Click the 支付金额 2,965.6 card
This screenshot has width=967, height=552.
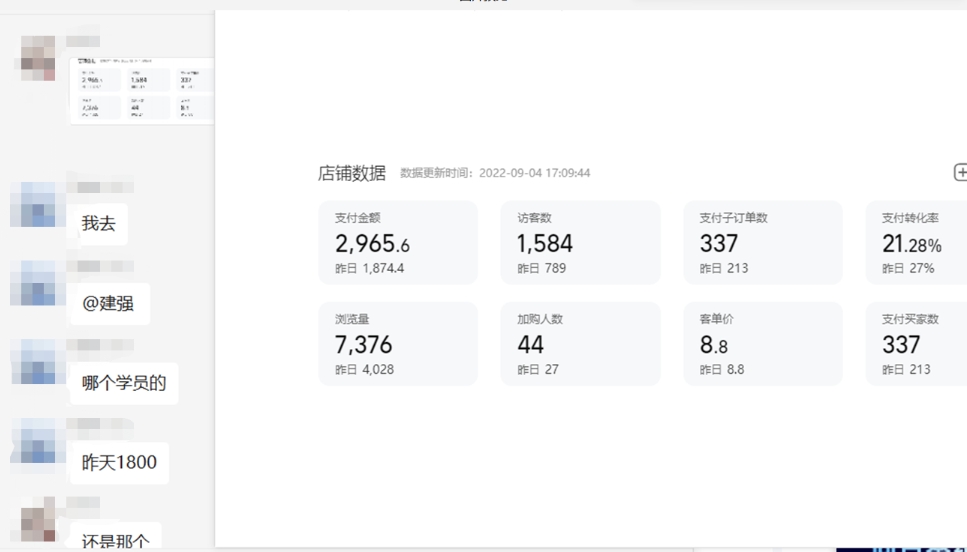pos(398,243)
